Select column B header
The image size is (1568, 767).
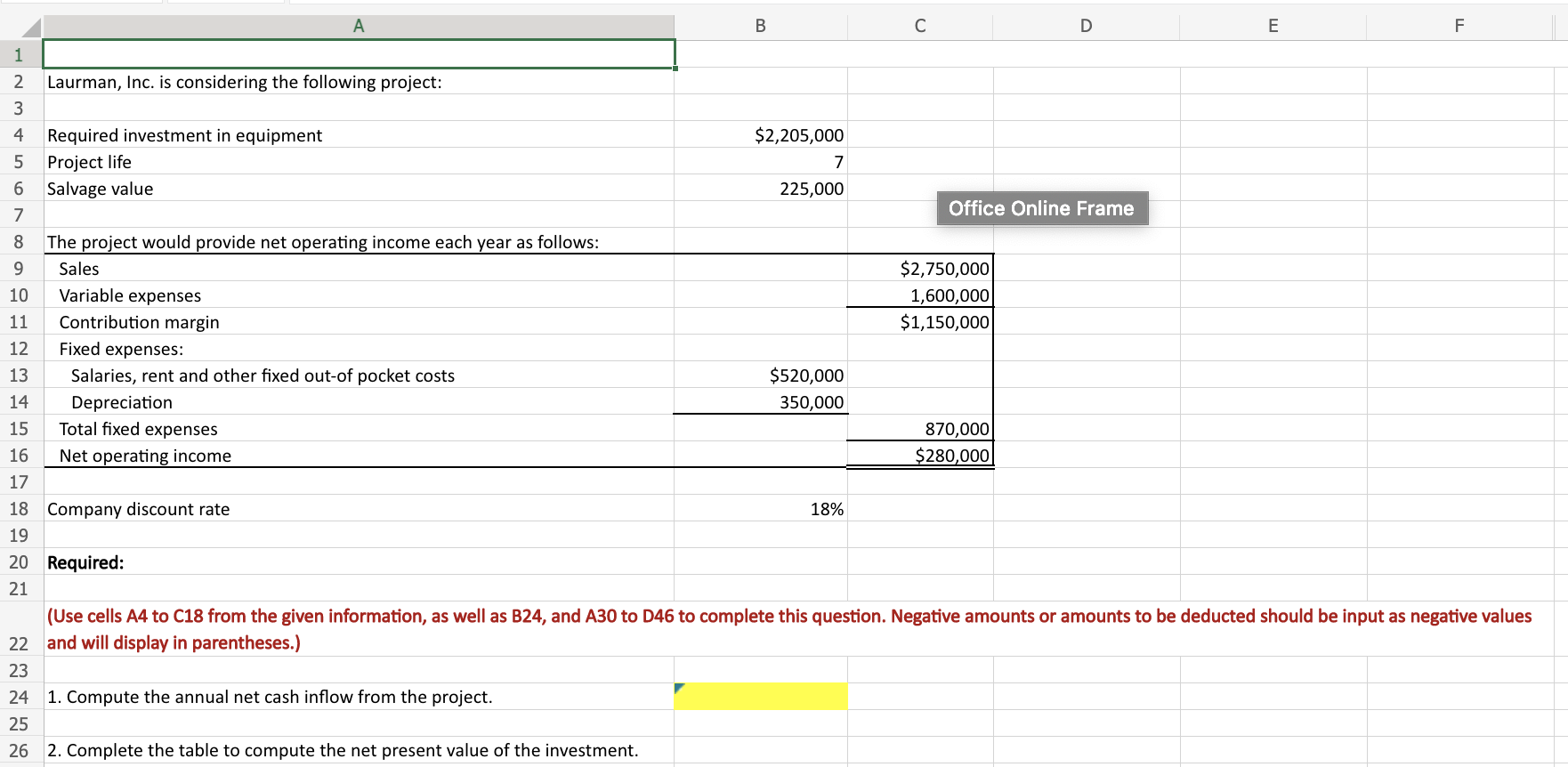pos(760,26)
